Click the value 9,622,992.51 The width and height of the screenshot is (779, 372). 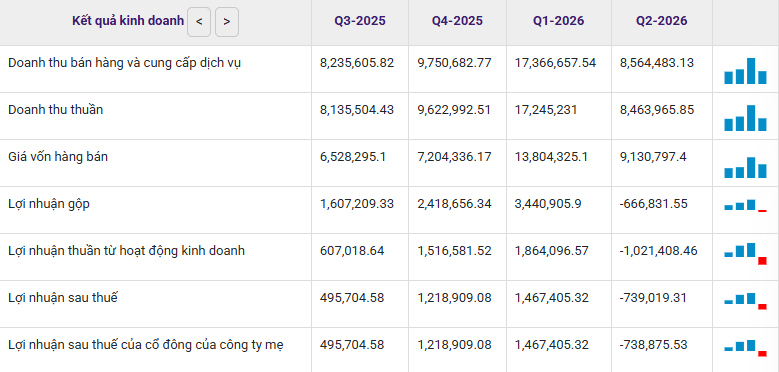tap(455, 110)
